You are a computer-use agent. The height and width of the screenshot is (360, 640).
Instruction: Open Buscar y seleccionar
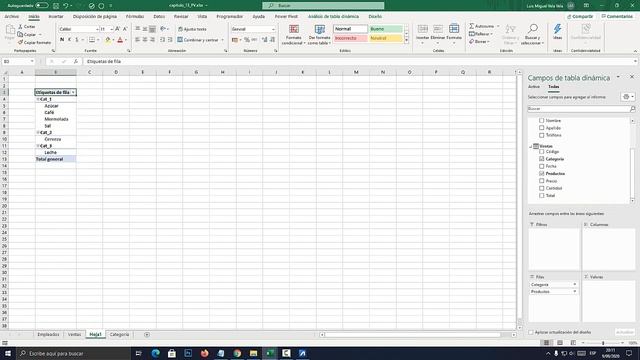coord(532,35)
